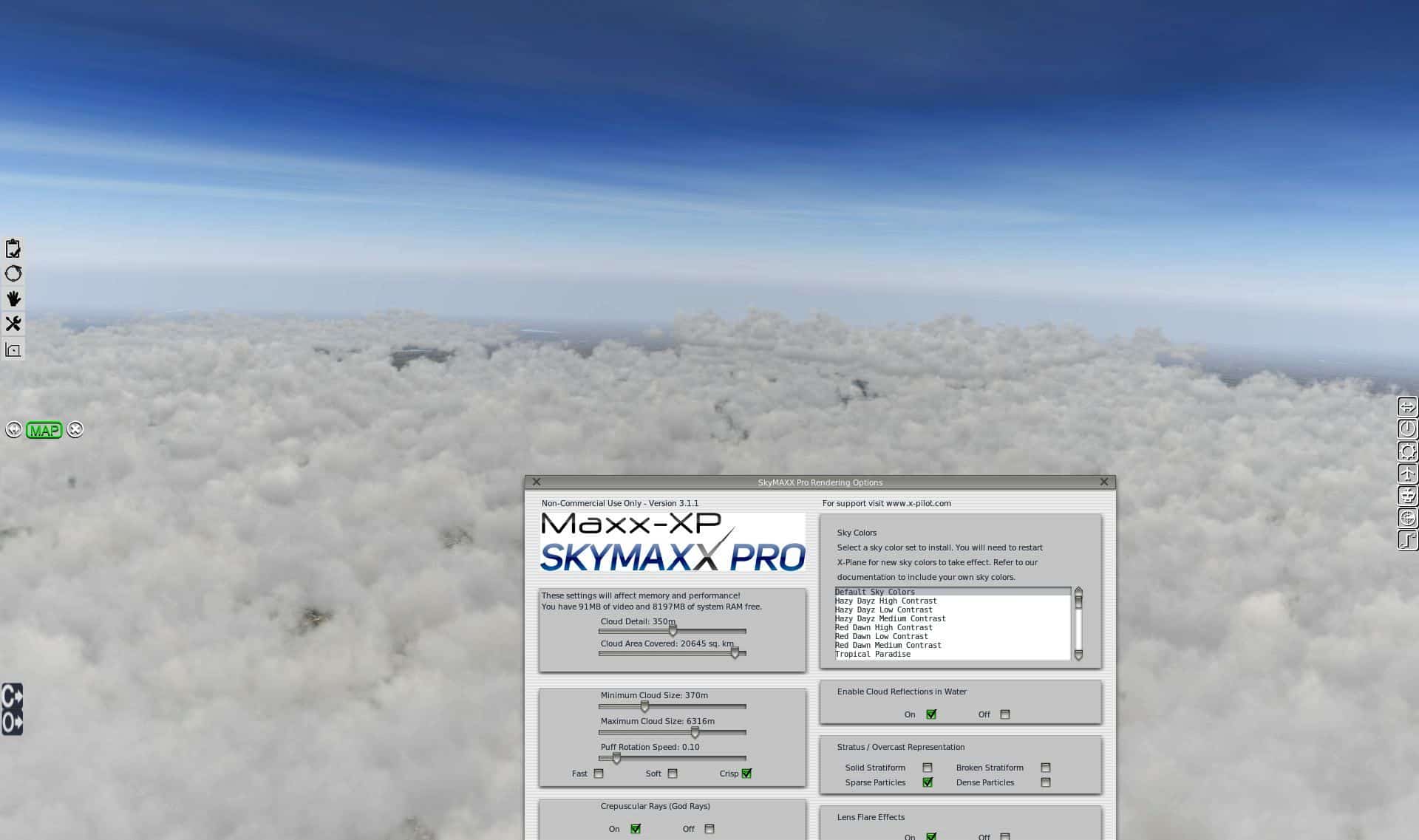
Task: Click the Cloud Detail slider handle
Action: tap(673, 631)
